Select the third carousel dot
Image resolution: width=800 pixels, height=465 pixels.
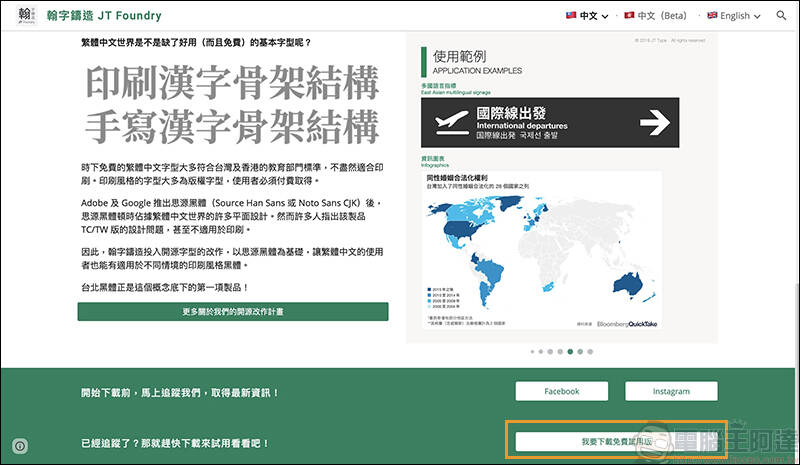pyautogui.click(x=550, y=352)
